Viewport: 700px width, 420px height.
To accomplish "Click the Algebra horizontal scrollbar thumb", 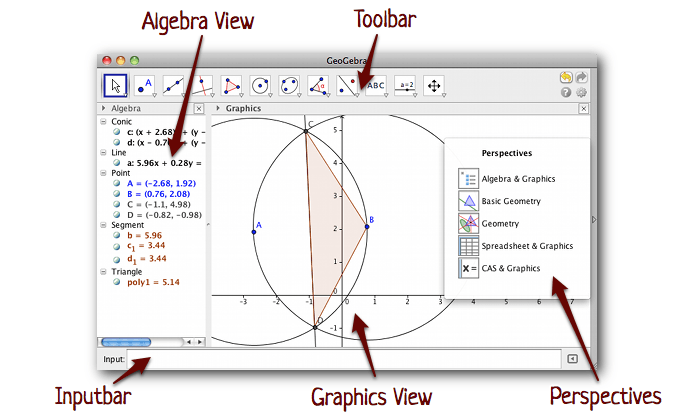I will click(x=126, y=342).
